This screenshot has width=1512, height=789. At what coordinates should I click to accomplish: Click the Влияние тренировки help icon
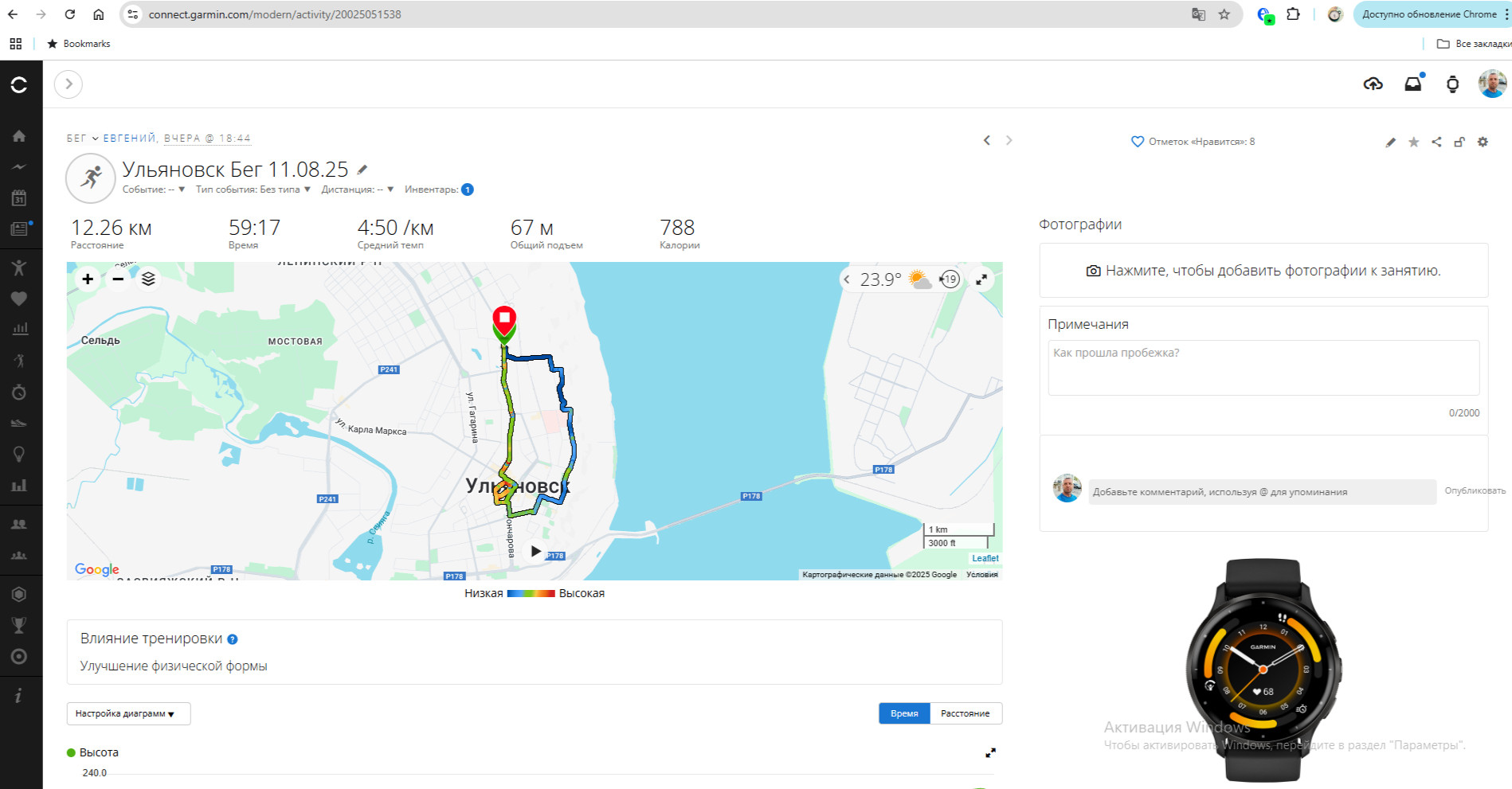233,639
